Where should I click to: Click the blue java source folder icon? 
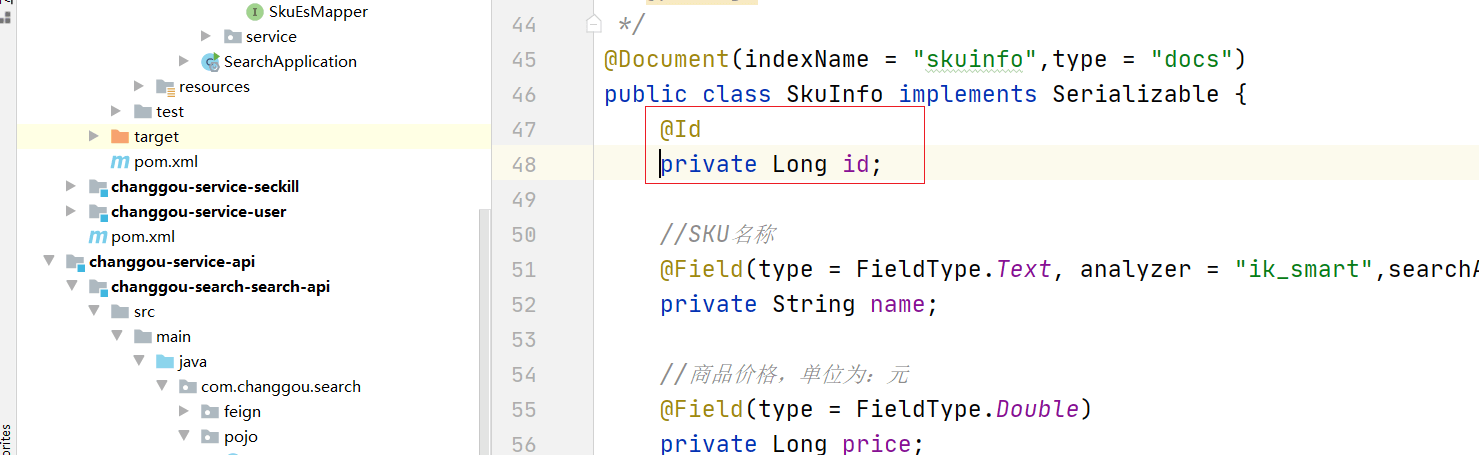165,362
